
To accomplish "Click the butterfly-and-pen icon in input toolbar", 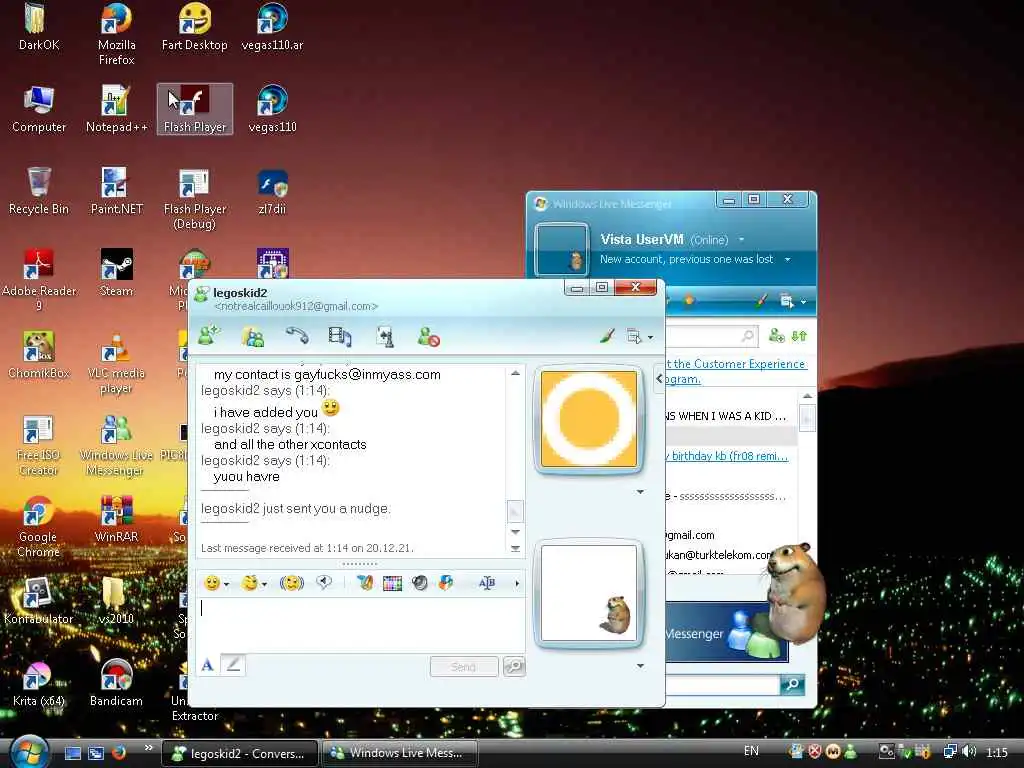I will click(x=365, y=583).
